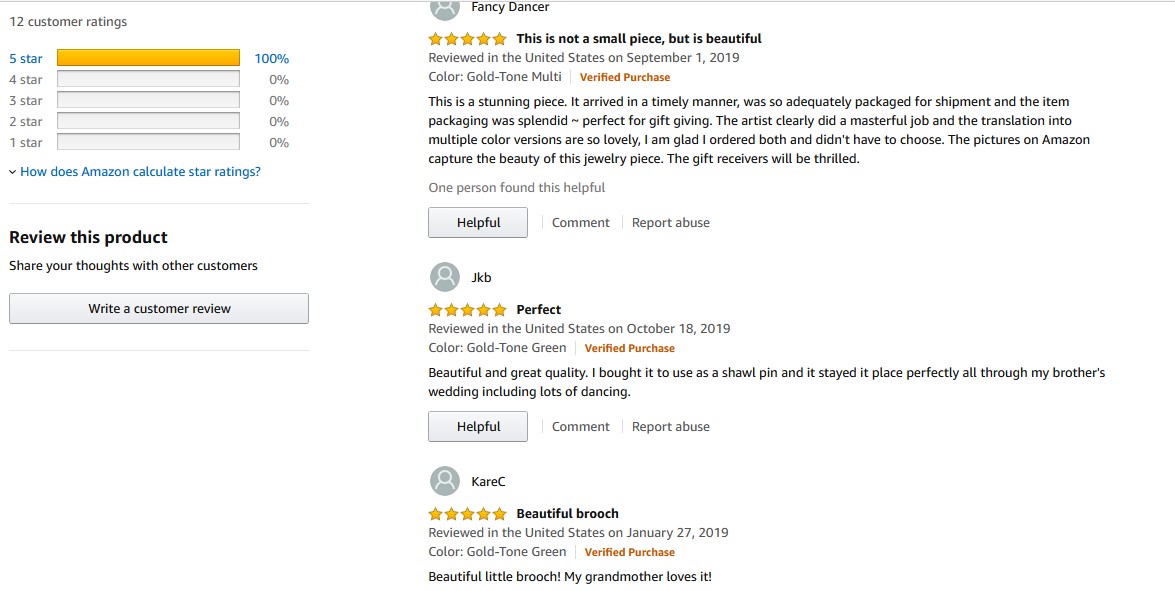
Task: Click the 5 star yellow rating bar
Action: 148,58
